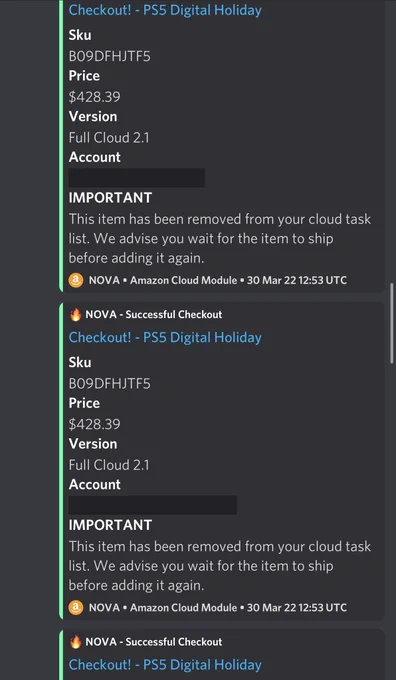396x680 pixels.
Task: Click the first embed's footer timestamp 30 Mar 22 12:53 UTC
Action: [297, 280]
